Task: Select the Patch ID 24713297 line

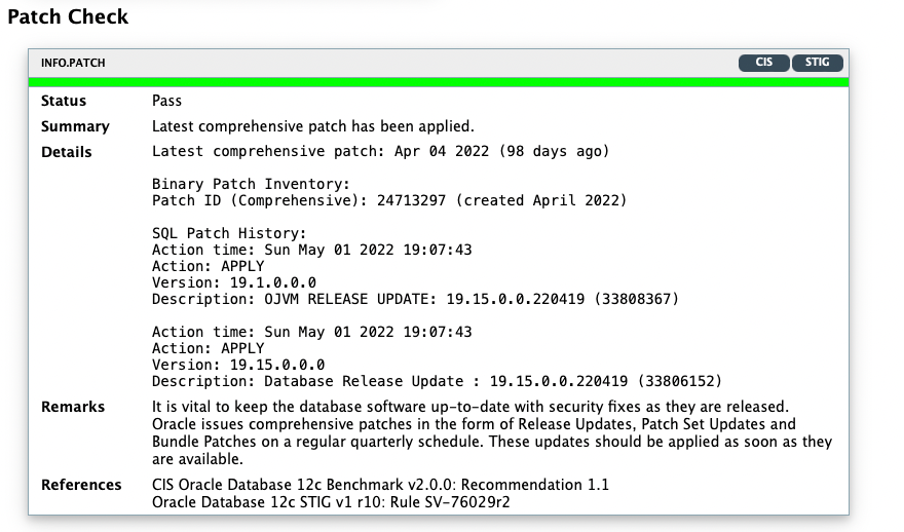Action: (x=389, y=200)
